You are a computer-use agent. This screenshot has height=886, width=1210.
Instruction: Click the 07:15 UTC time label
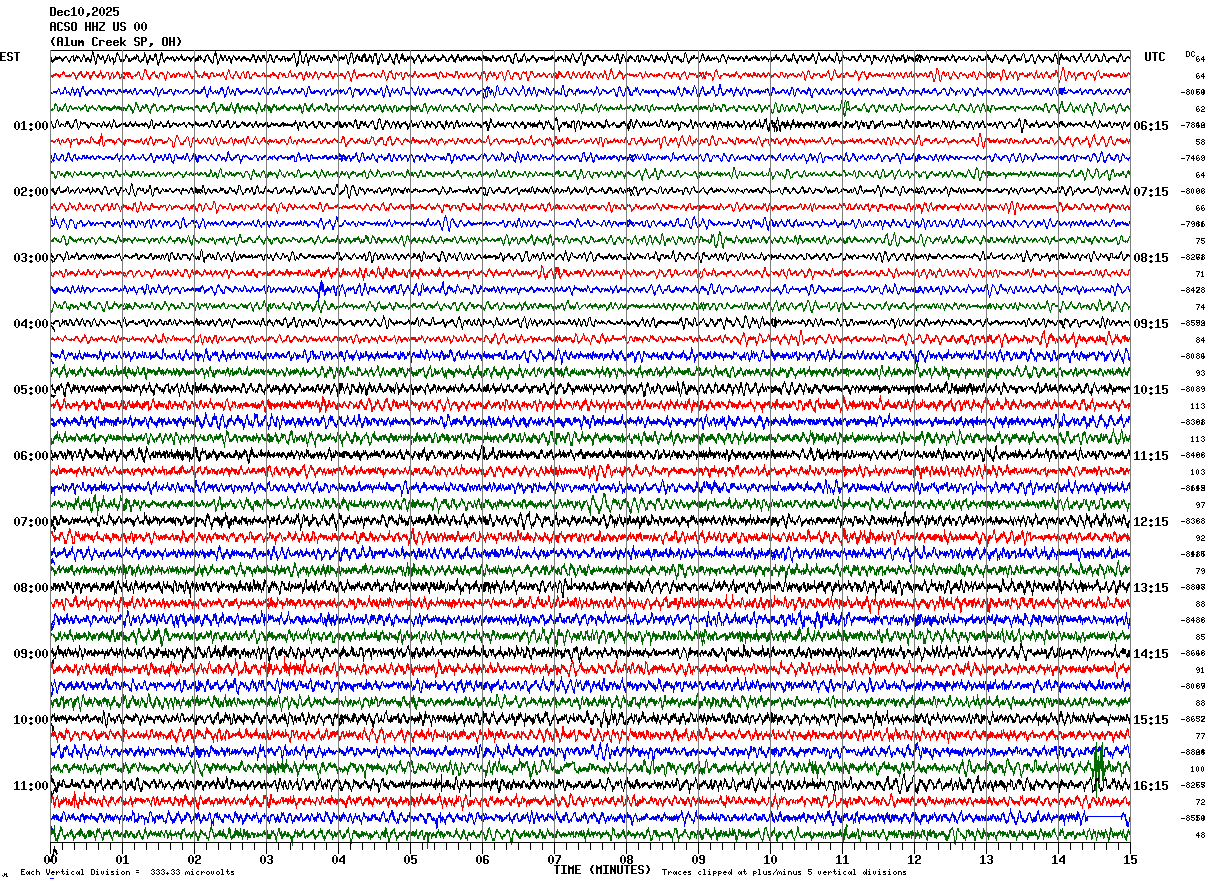tap(1151, 192)
